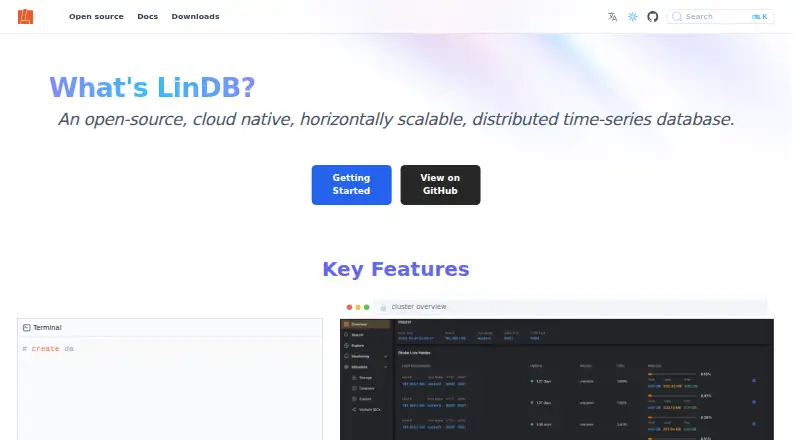Toggle the color theme icon
This screenshot has height=440, width=800.
pyautogui.click(x=633, y=17)
